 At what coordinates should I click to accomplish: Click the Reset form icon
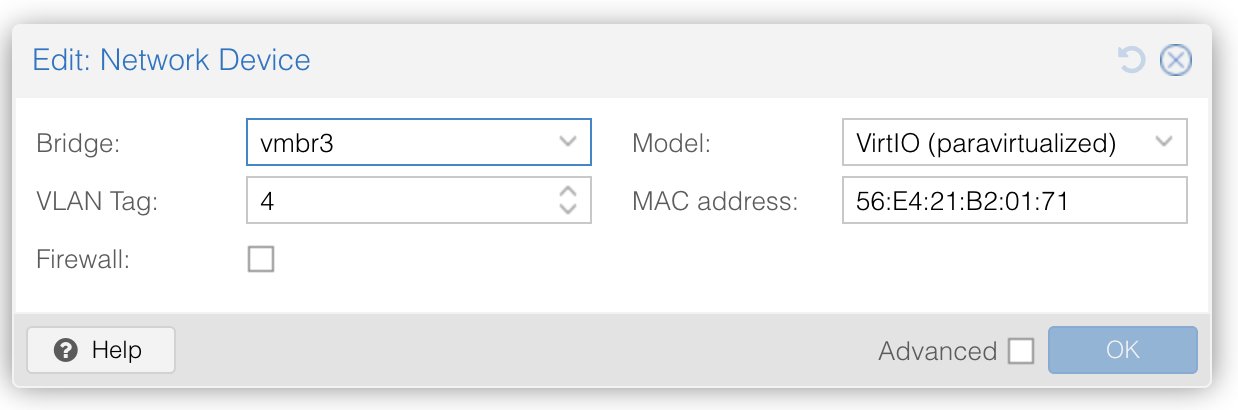1131,61
